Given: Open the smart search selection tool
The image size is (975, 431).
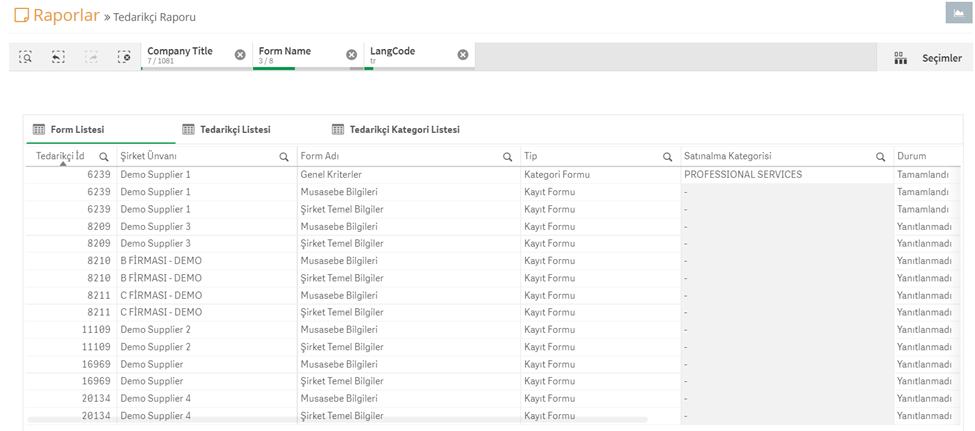Looking at the screenshot, I should pyautogui.click(x=25, y=57).
